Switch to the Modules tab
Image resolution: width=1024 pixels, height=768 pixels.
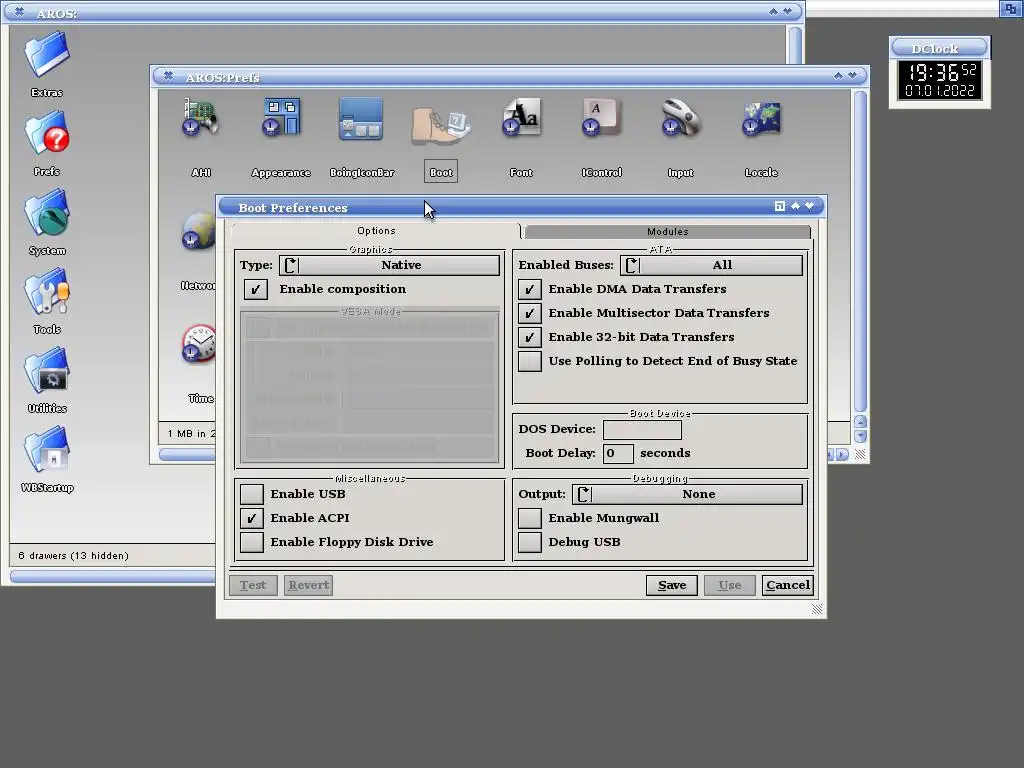667,232
